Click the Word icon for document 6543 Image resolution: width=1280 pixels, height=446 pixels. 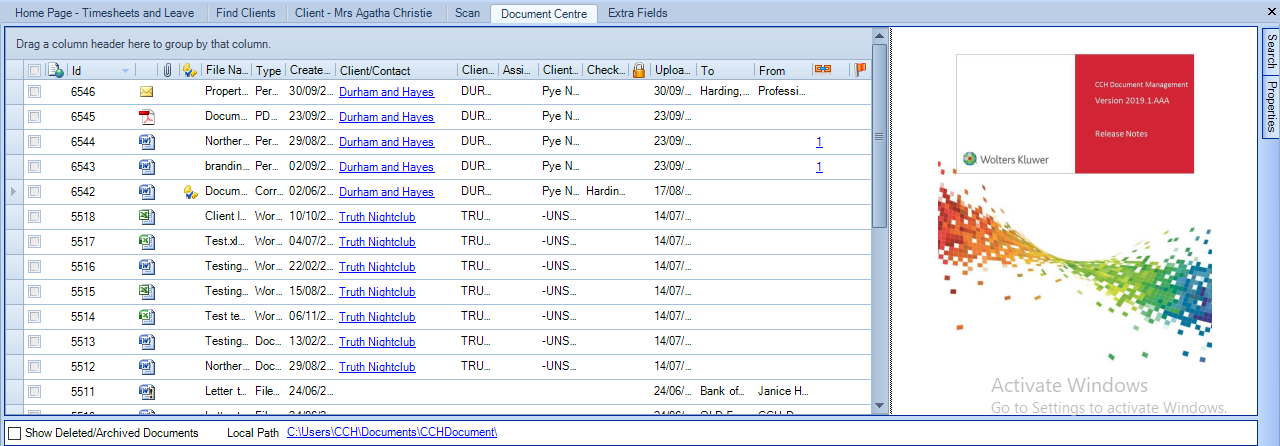[146, 166]
